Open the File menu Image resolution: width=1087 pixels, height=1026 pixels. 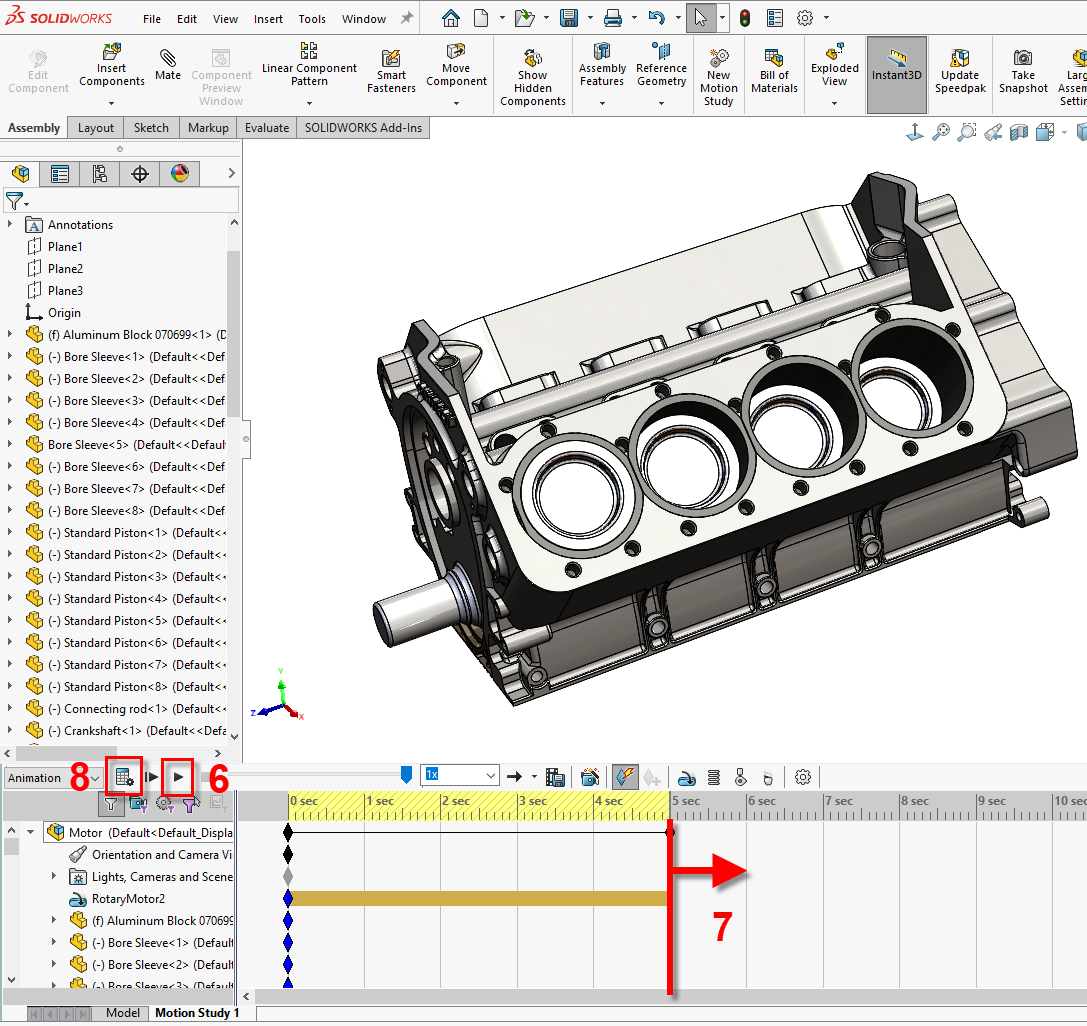(152, 19)
